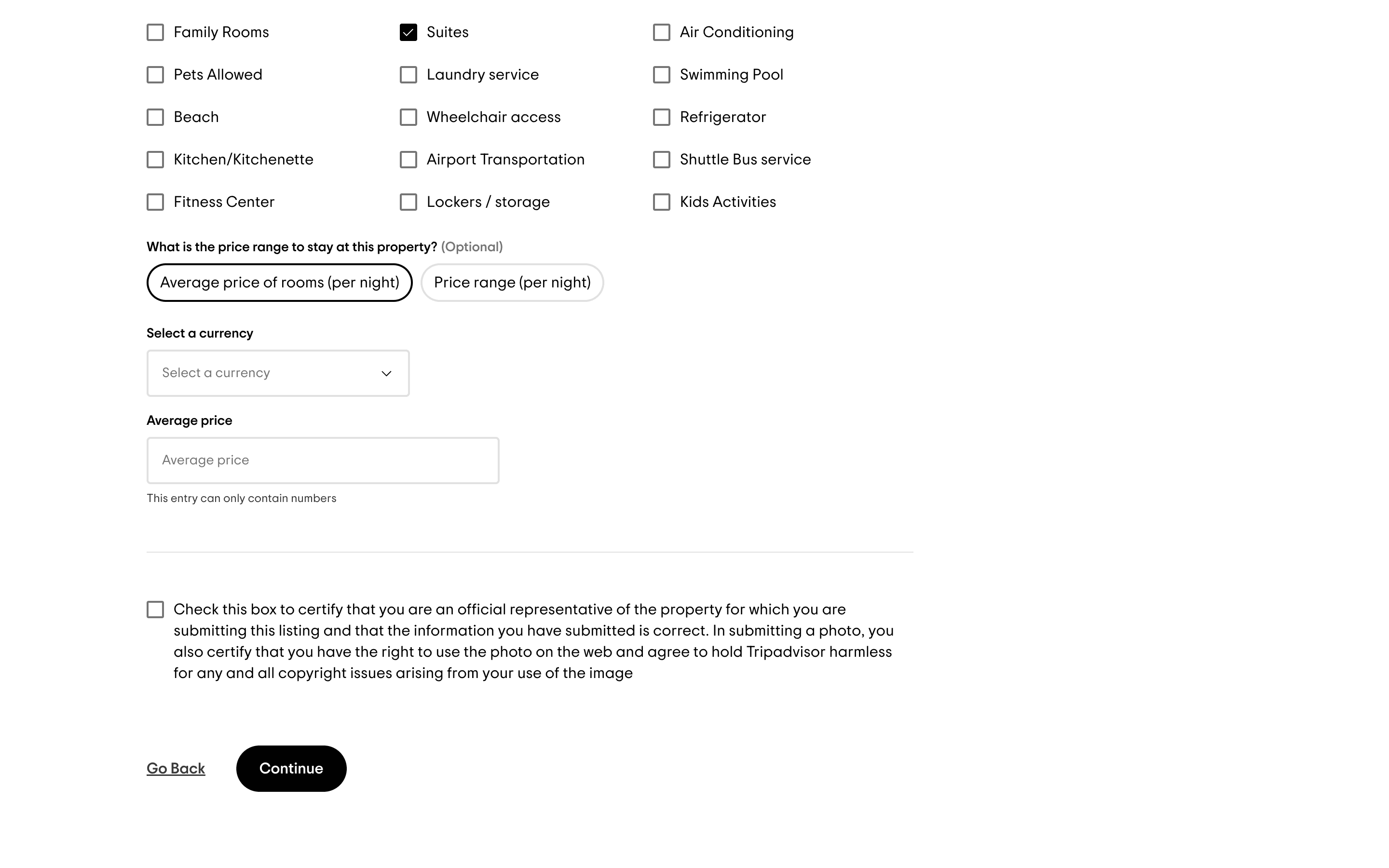Image resolution: width=1389 pixels, height=868 pixels.
Task: Select the Laundry service checkbox
Action: (x=408, y=75)
